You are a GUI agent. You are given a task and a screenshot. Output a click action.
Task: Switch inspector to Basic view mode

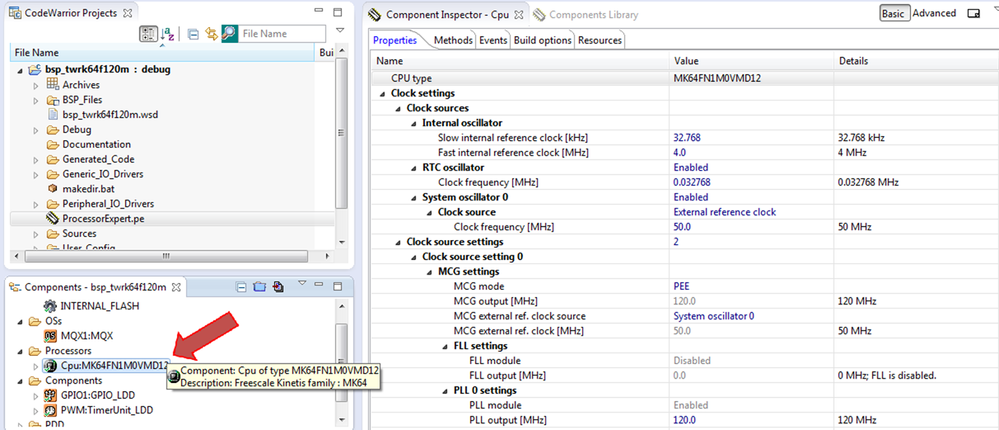point(893,13)
